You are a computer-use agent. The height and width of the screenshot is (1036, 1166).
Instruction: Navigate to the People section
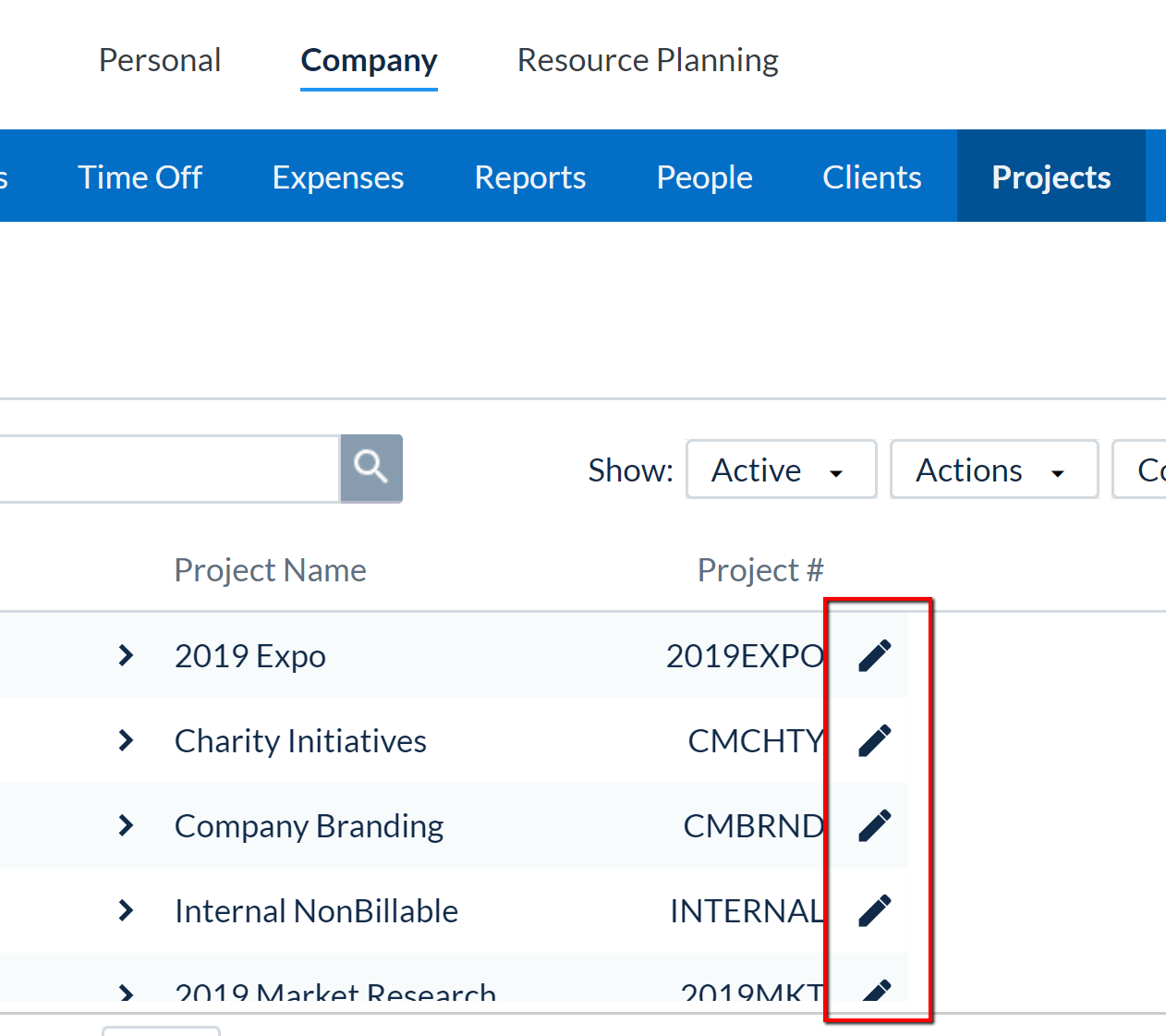(x=703, y=177)
